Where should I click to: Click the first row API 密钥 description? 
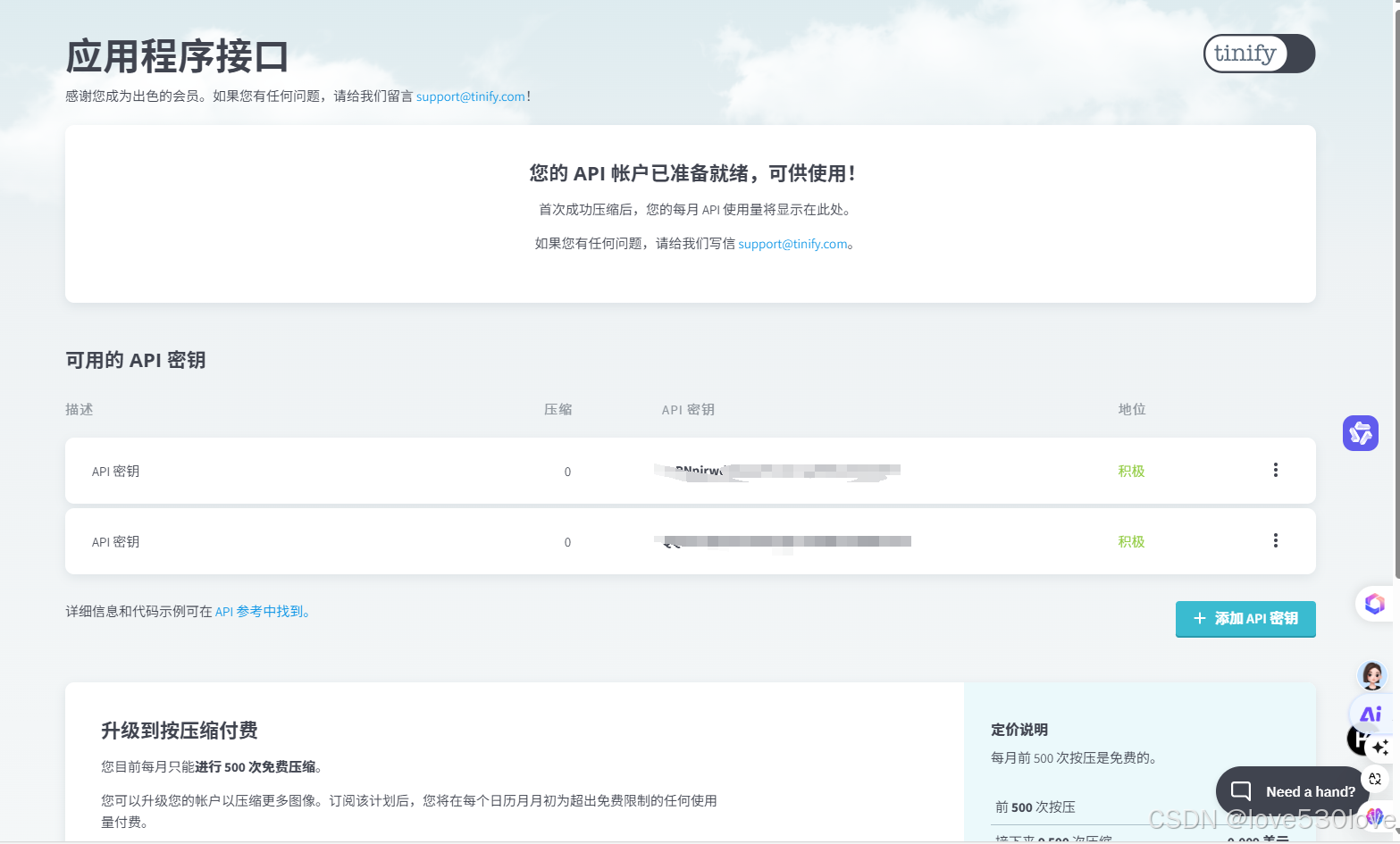115,471
